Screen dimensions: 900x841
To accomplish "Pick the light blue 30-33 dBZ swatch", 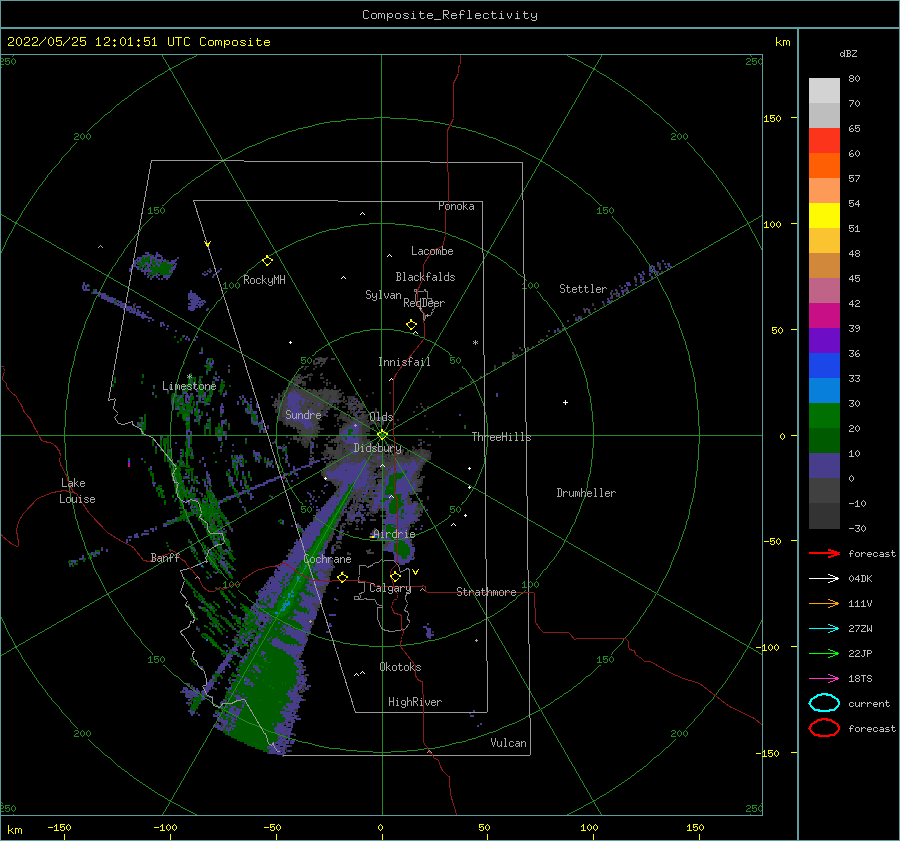I will (x=824, y=391).
